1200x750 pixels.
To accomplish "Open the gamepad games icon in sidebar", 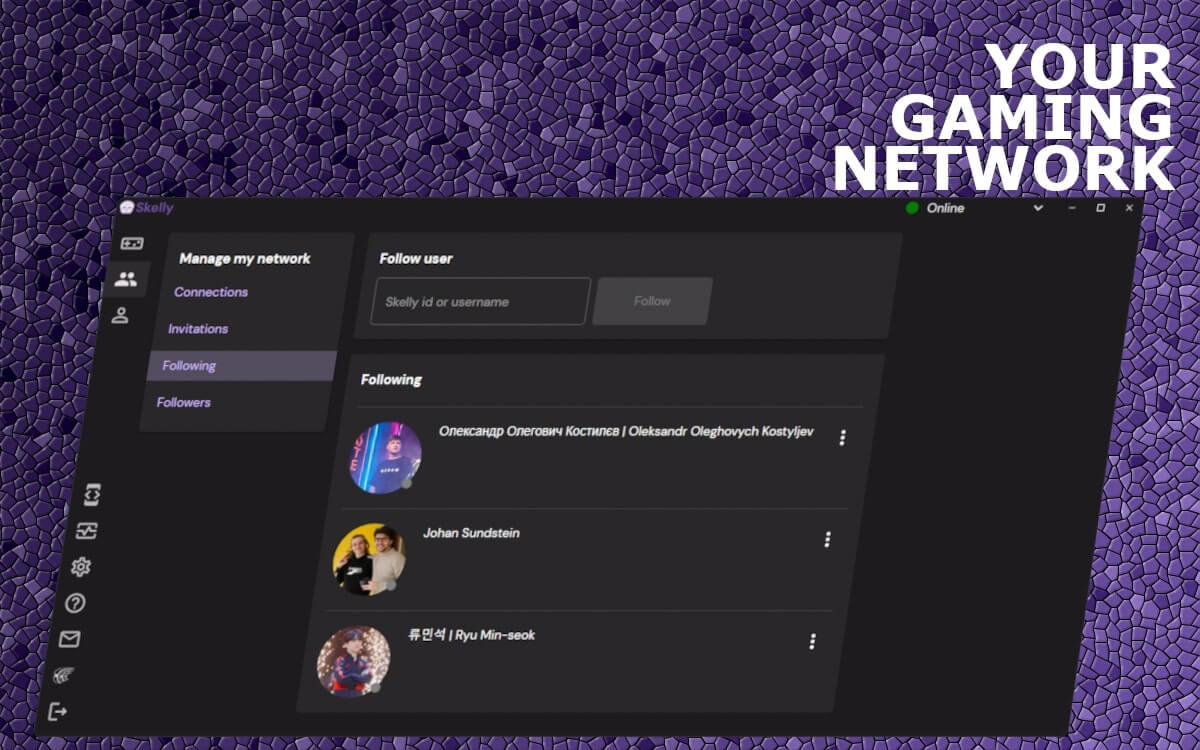I will pyautogui.click(x=132, y=243).
